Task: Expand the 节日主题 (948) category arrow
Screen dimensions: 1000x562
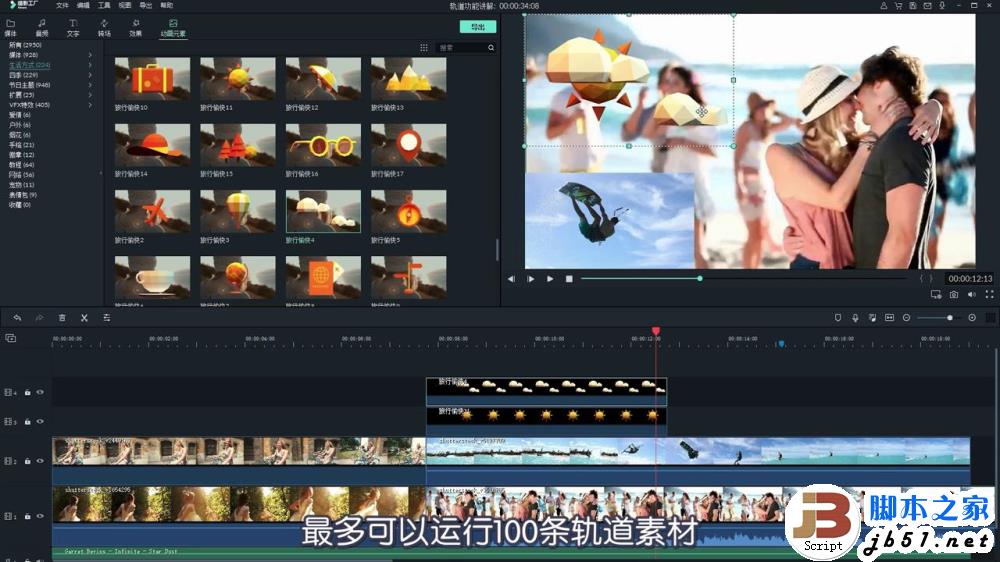Action: [90, 85]
